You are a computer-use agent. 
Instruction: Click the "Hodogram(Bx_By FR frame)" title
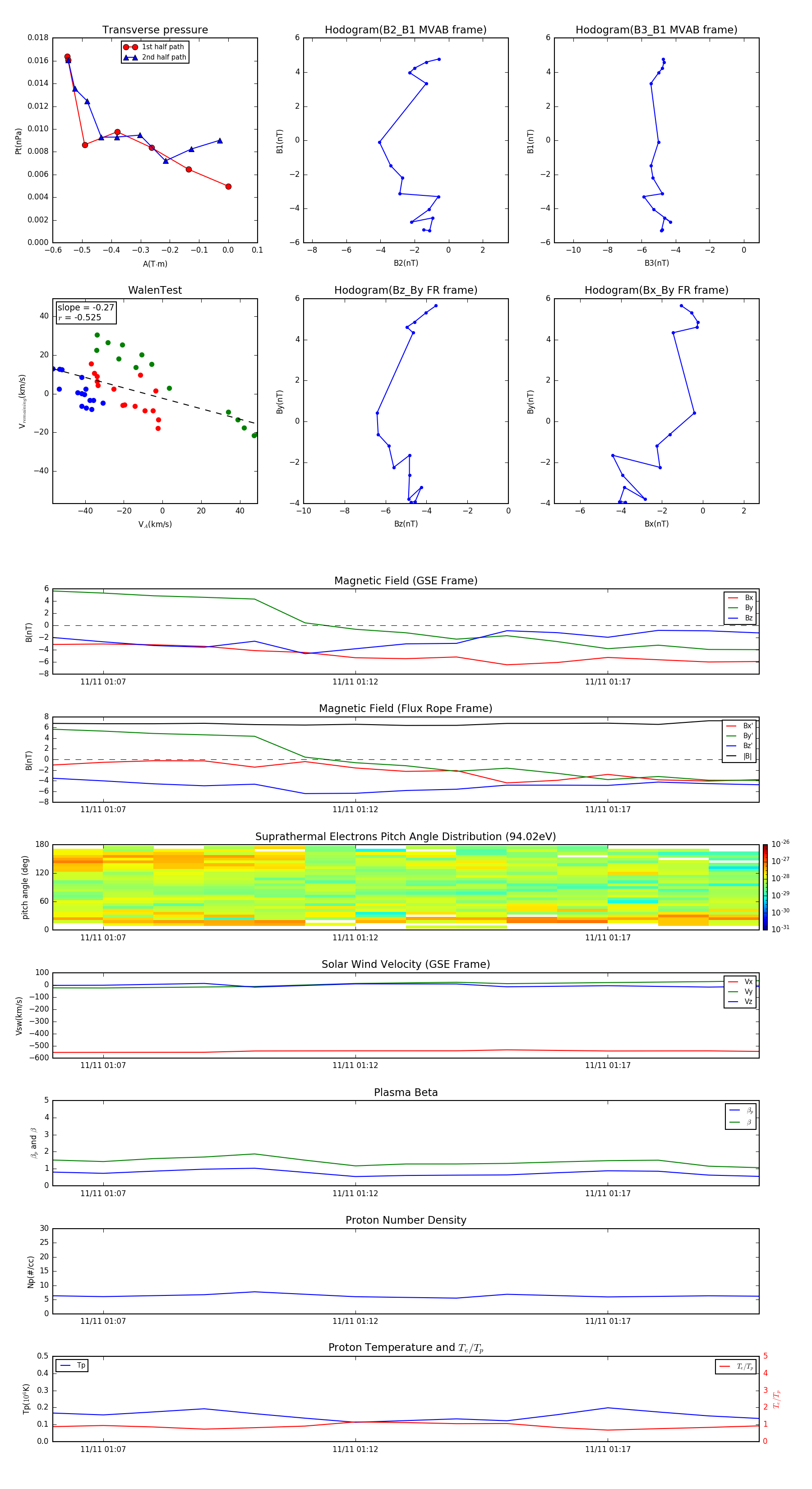click(656, 290)
